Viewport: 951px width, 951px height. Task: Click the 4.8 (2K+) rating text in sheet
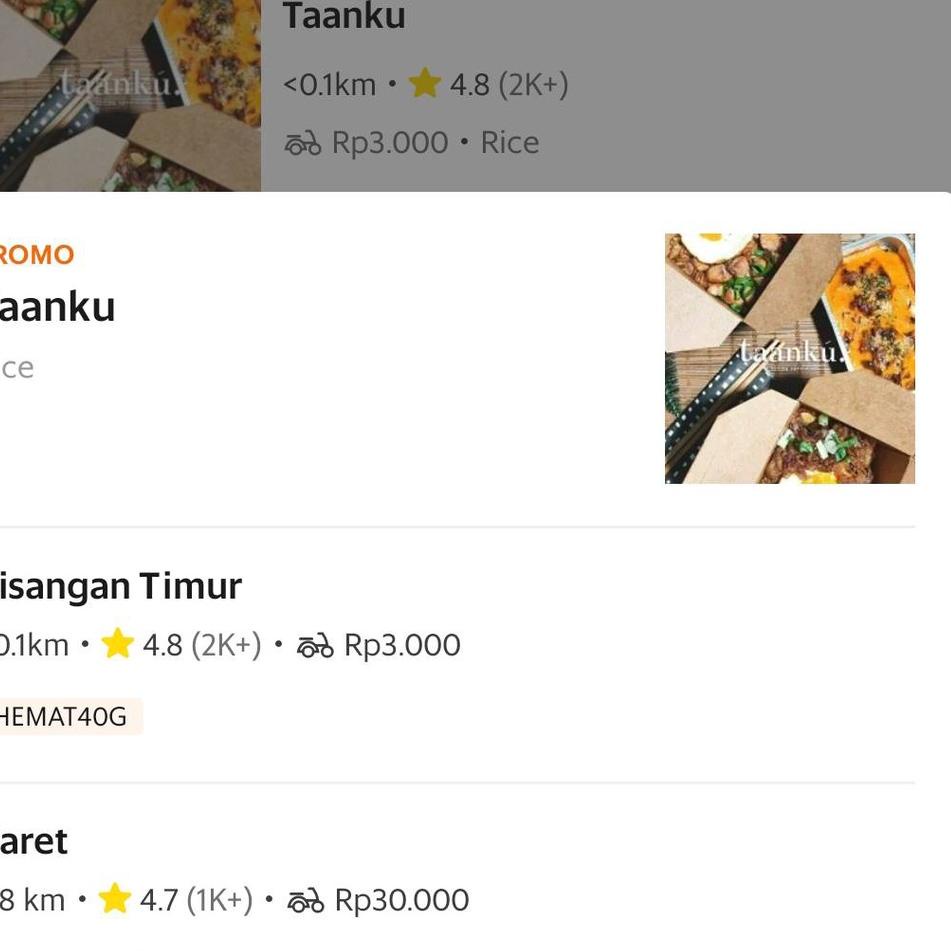pos(202,645)
